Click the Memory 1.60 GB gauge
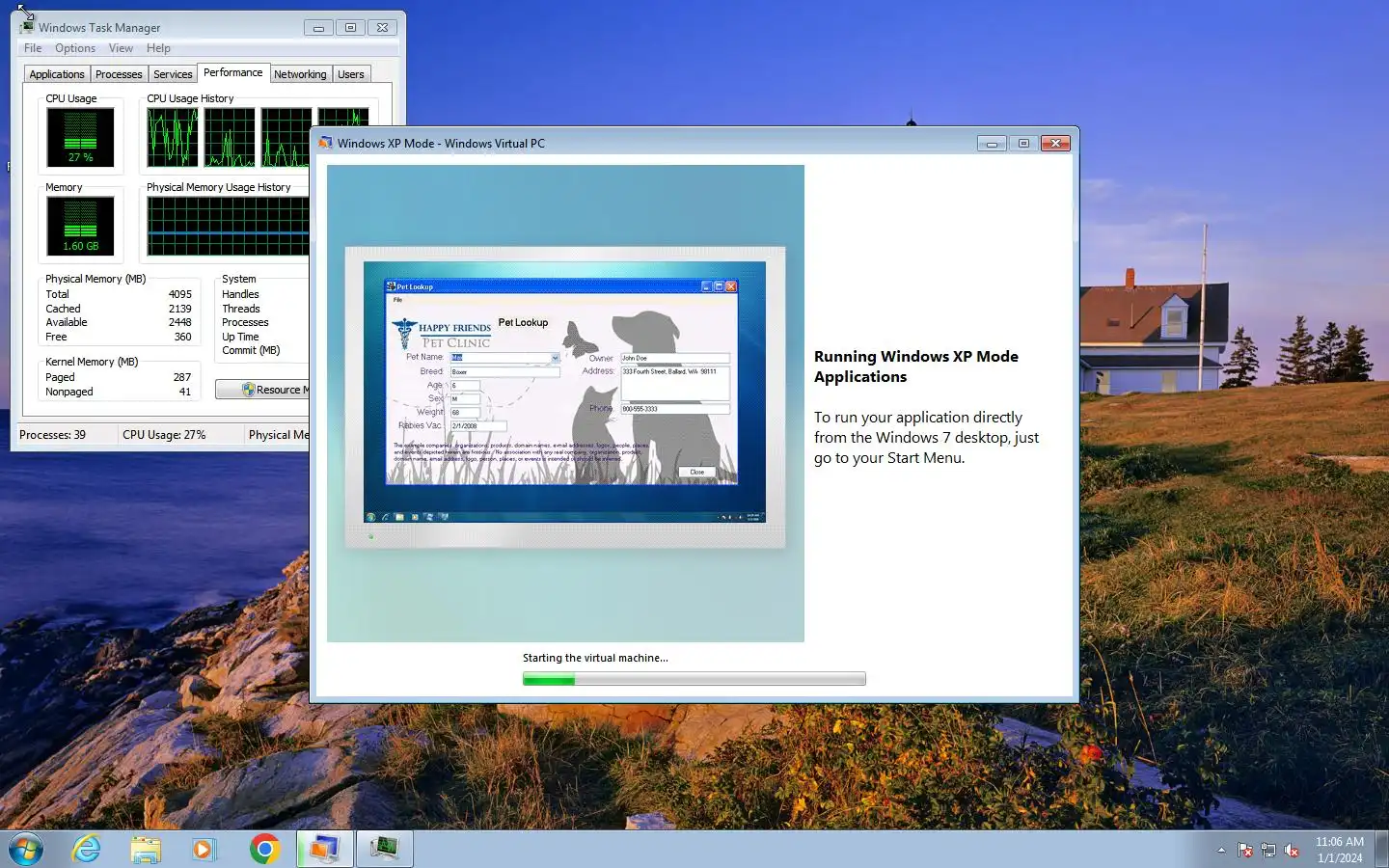 [x=81, y=226]
